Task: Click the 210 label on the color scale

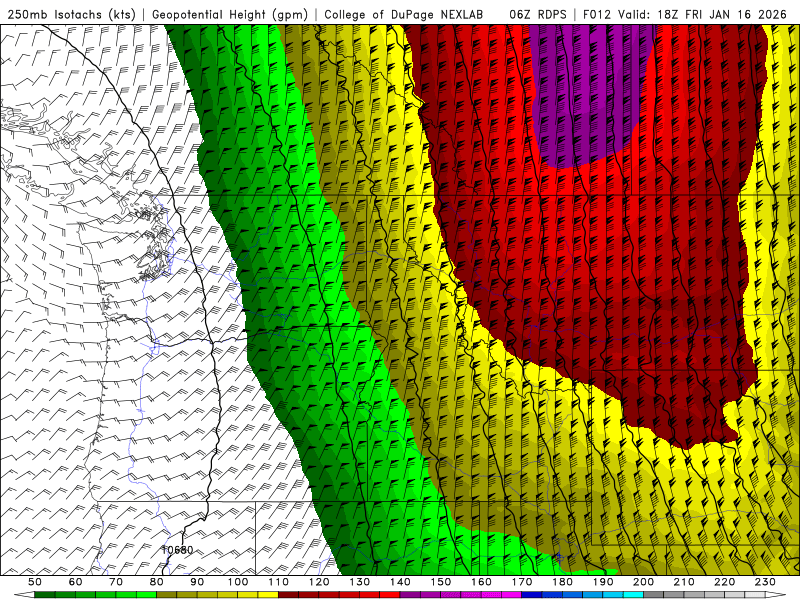Action: [684, 582]
